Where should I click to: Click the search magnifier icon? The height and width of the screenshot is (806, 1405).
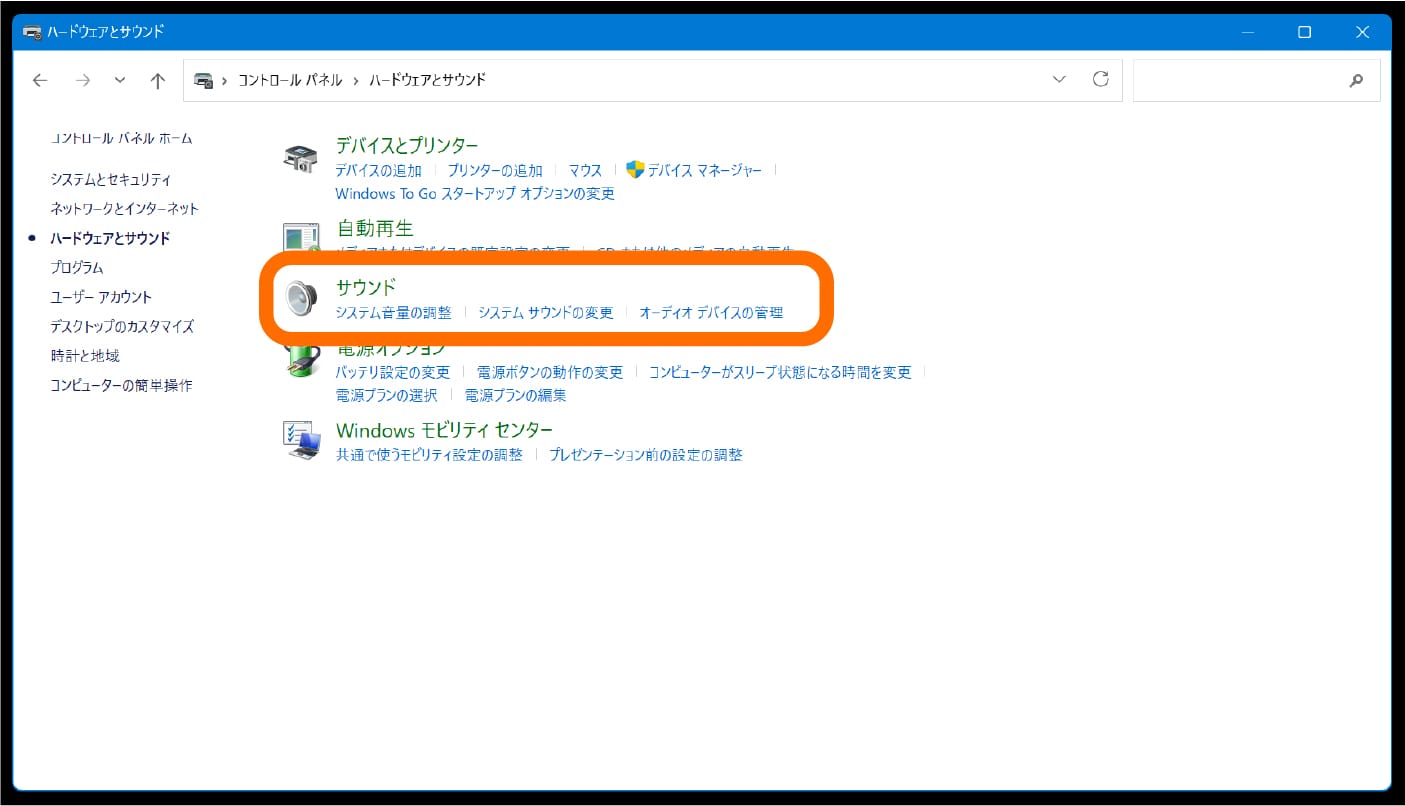point(1356,80)
